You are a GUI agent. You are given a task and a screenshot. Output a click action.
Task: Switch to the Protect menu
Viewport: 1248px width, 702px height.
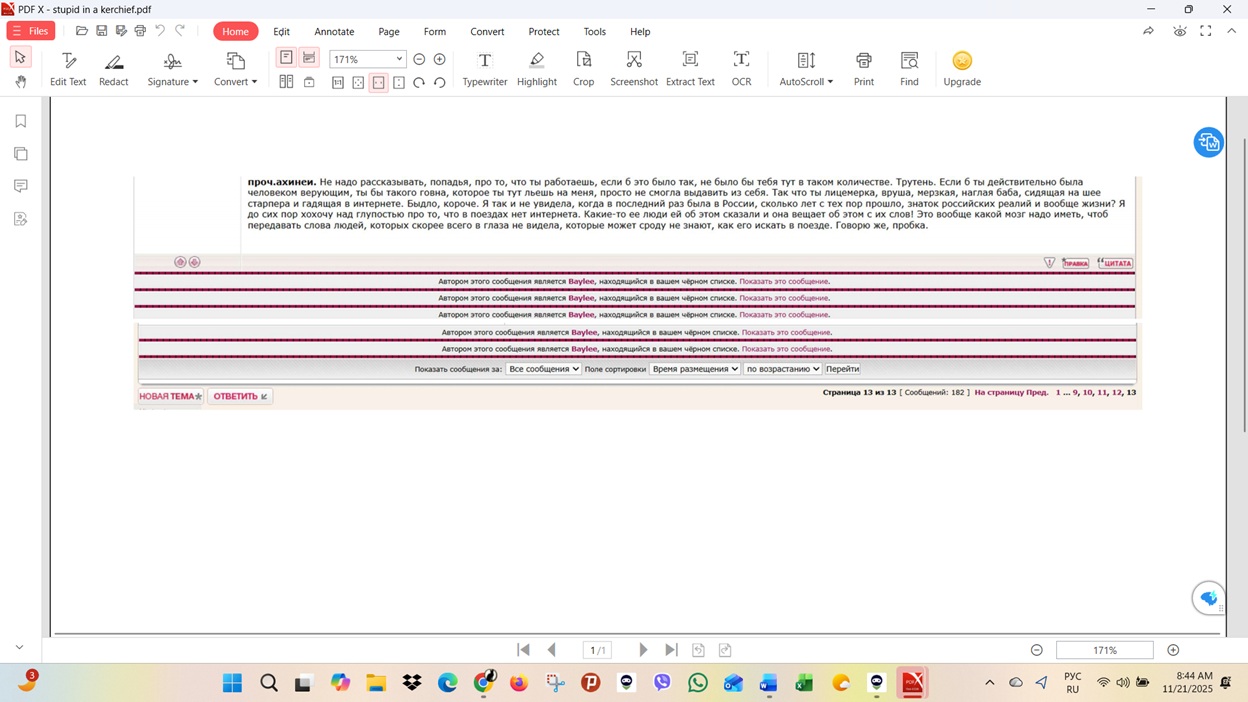543,31
